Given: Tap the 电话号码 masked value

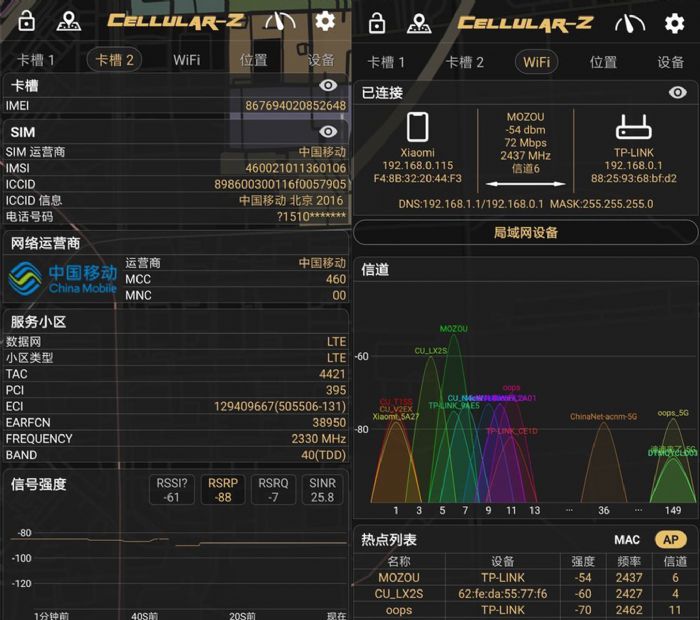Looking at the screenshot, I should click(311, 217).
